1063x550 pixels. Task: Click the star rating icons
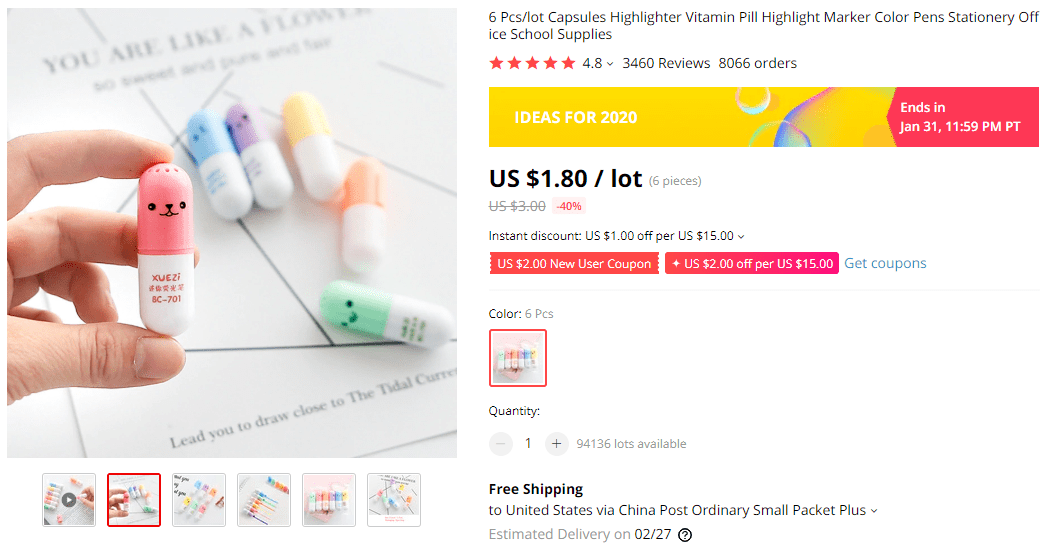[532, 63]
